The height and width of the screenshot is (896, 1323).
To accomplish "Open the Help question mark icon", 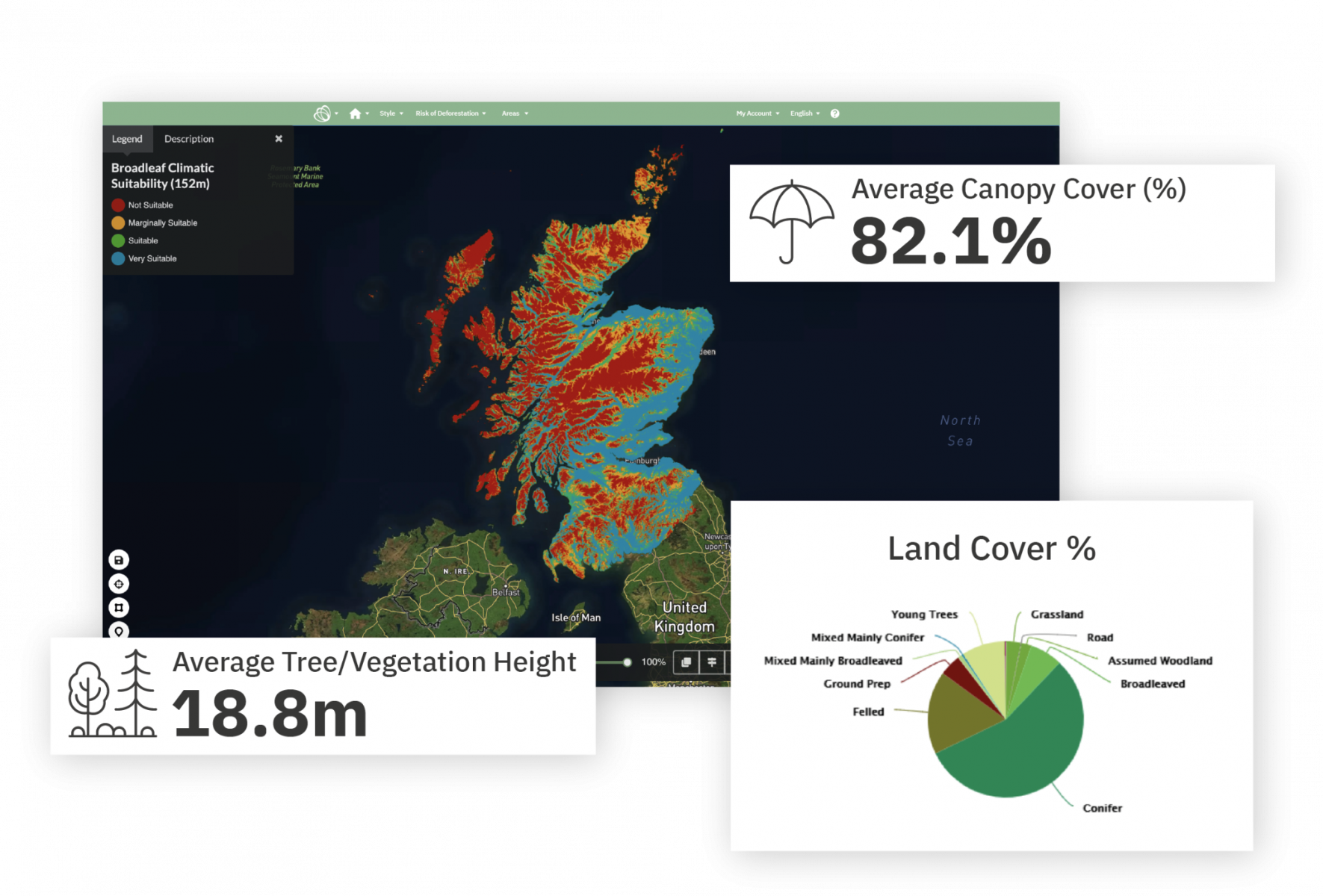I will [x=835, y=113].
